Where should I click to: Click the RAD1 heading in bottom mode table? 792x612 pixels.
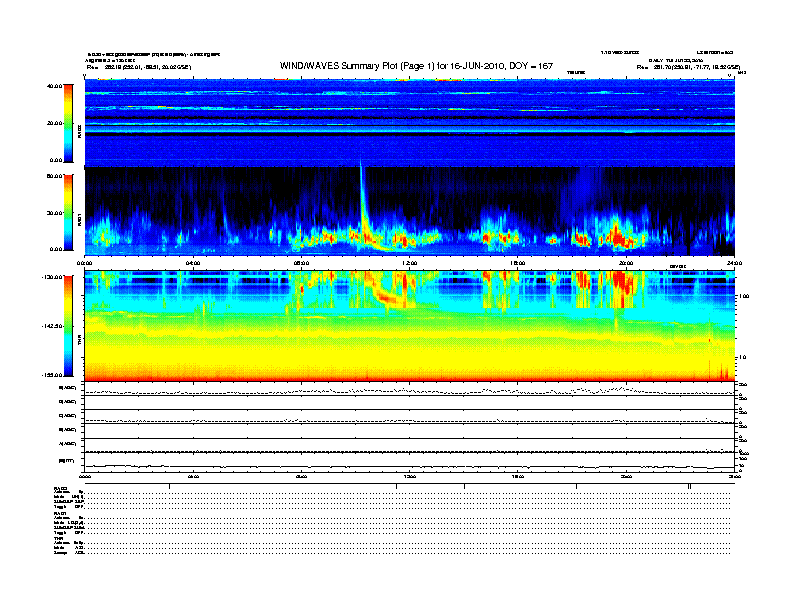click(61, 514)
